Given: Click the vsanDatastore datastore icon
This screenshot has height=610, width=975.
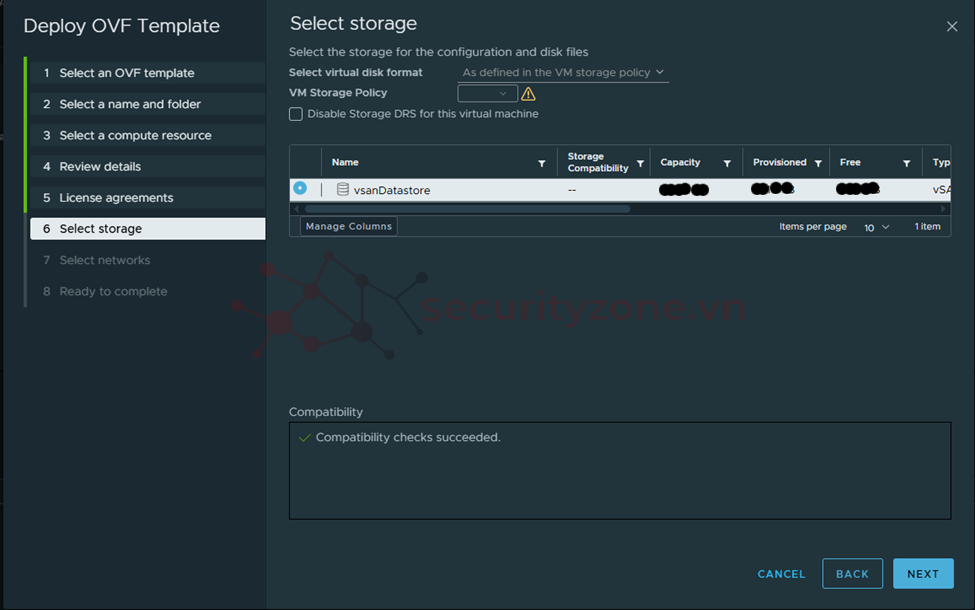Looking at the screenshot, I should coord(342,189).
